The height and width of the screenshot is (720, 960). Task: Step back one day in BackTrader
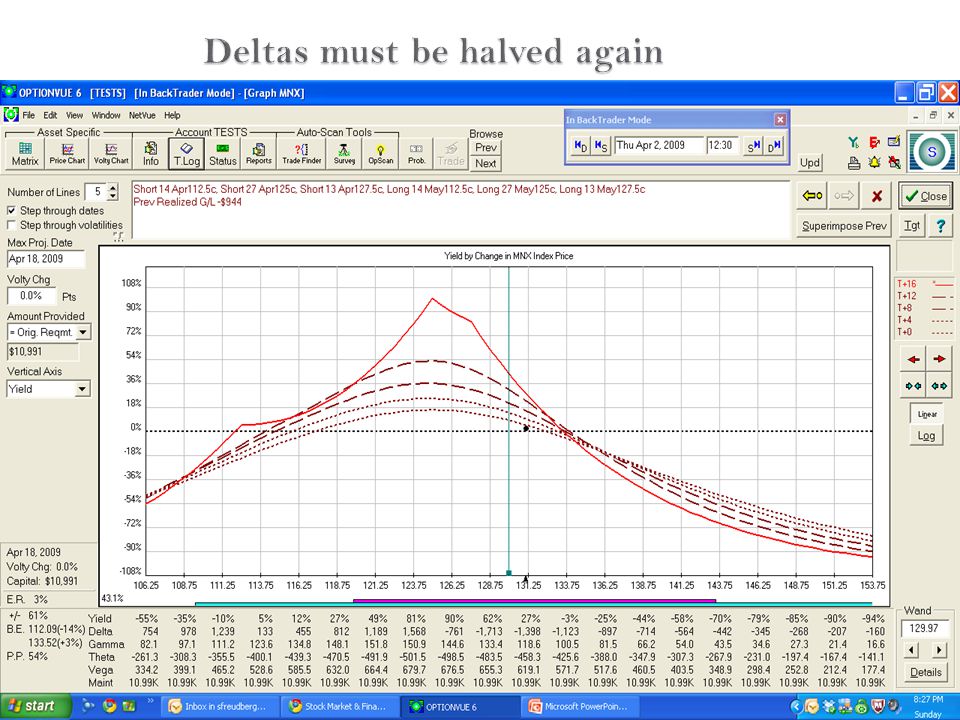pos(580,146)
